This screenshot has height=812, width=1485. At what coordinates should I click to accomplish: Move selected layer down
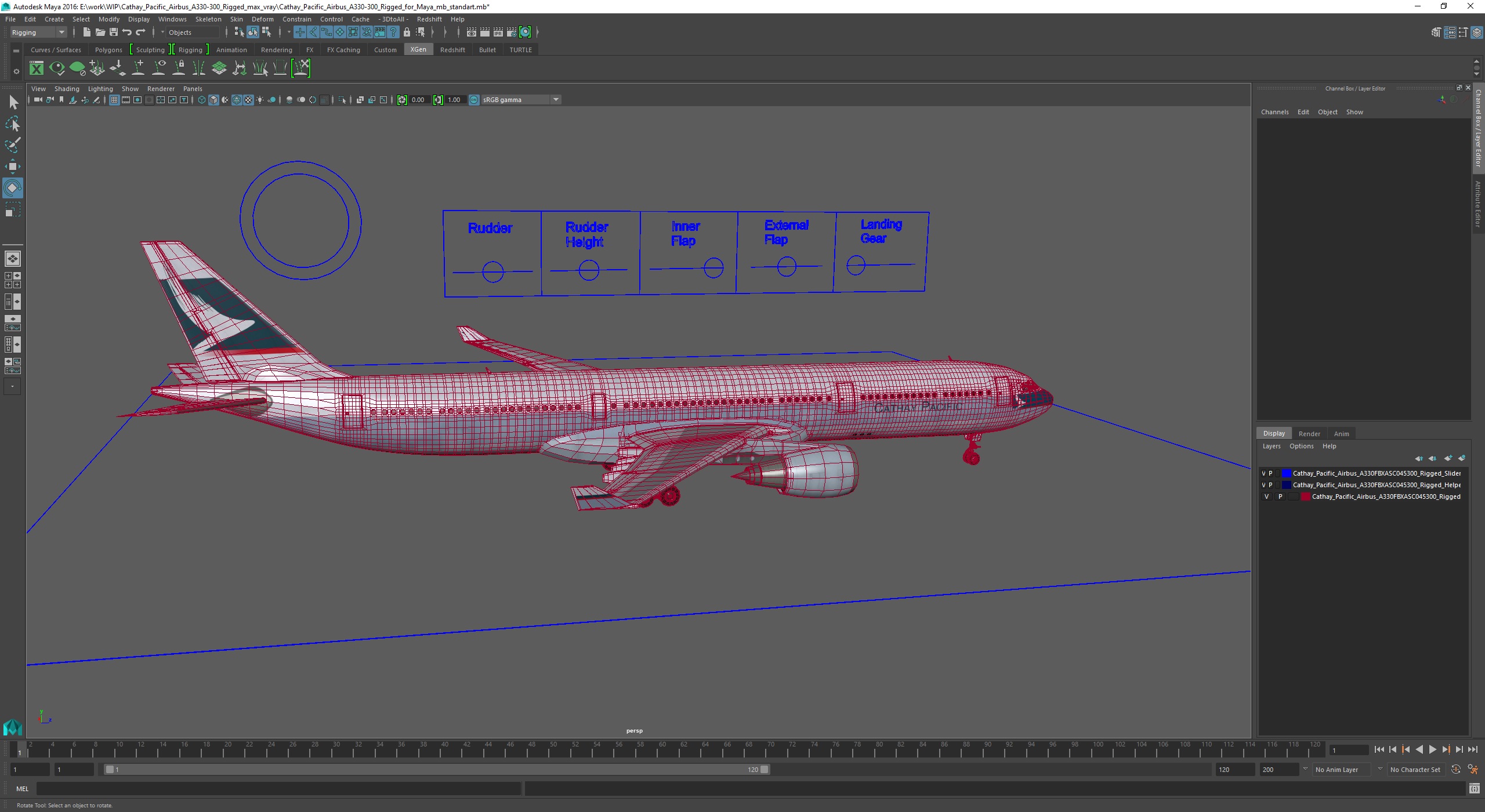point(1432,458)
